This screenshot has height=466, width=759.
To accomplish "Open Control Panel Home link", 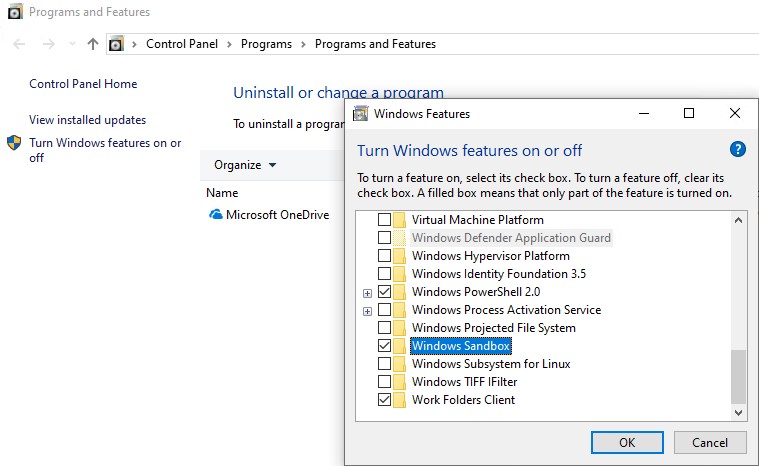I will (83, 84).
